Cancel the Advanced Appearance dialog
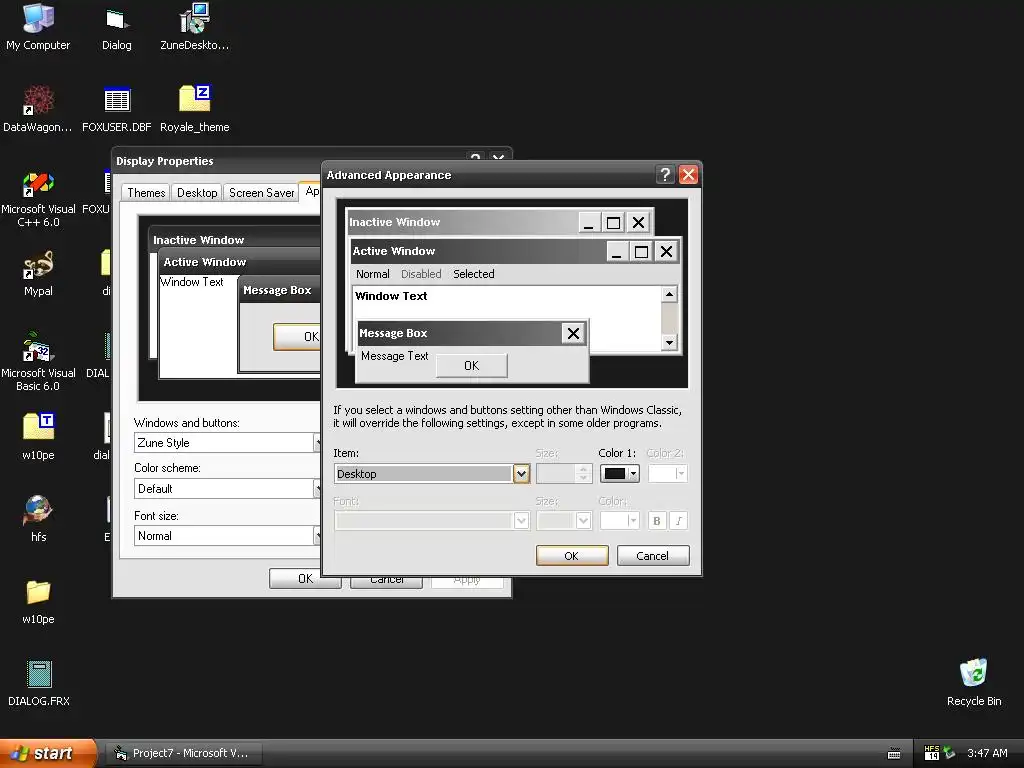 coord(652,556)
